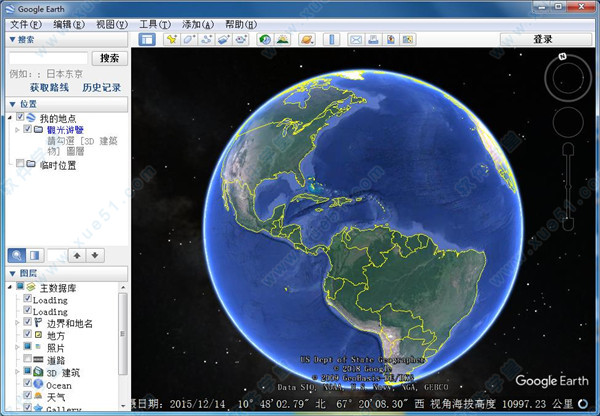
Task: Check the 临时位置 checkbox
Action: (20, 165)
